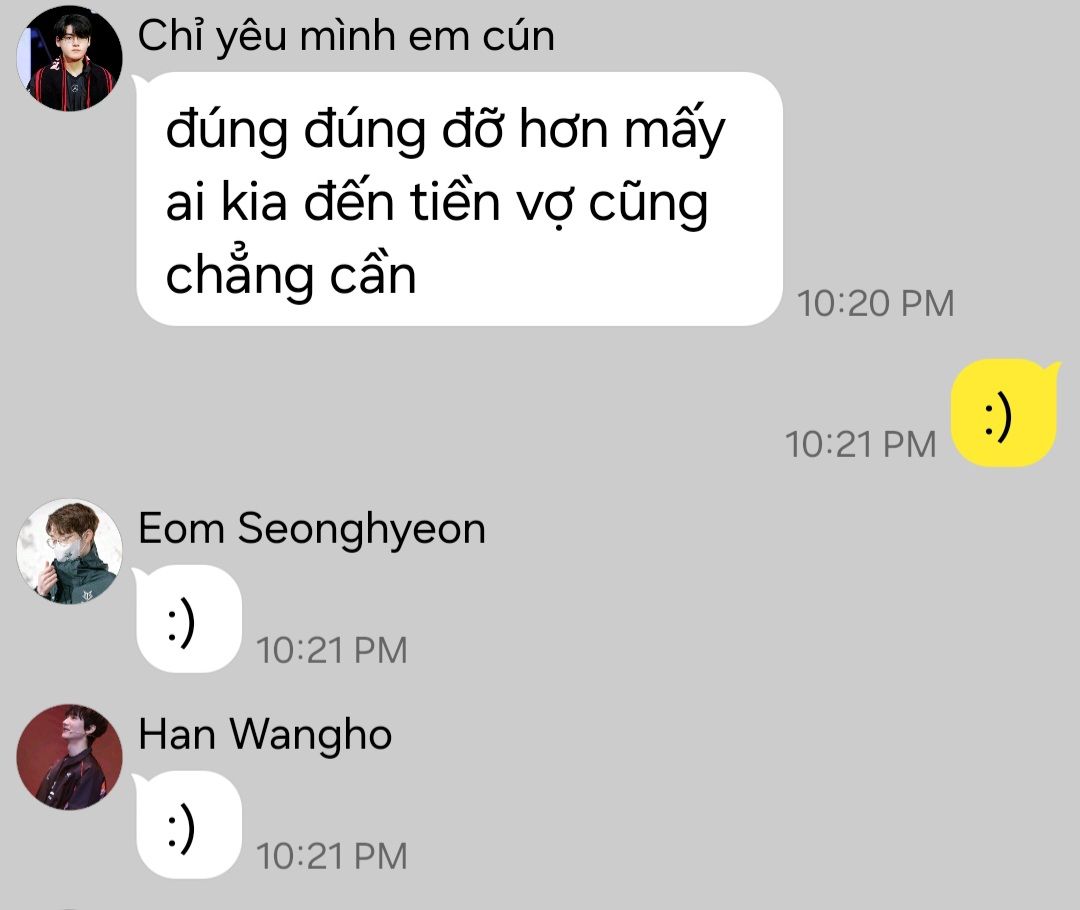1080x910 pixels.
Task: Tap the smiley text in Han Wangho's bubble
Action: (x=182, y=830)
